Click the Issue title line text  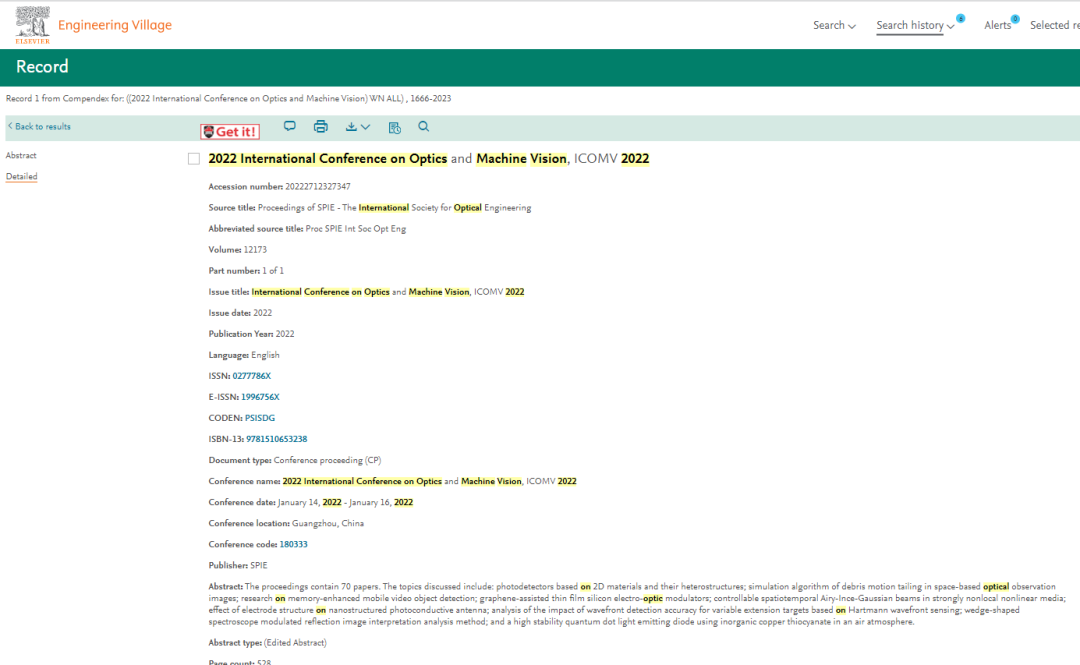click(x=366, y=292)
